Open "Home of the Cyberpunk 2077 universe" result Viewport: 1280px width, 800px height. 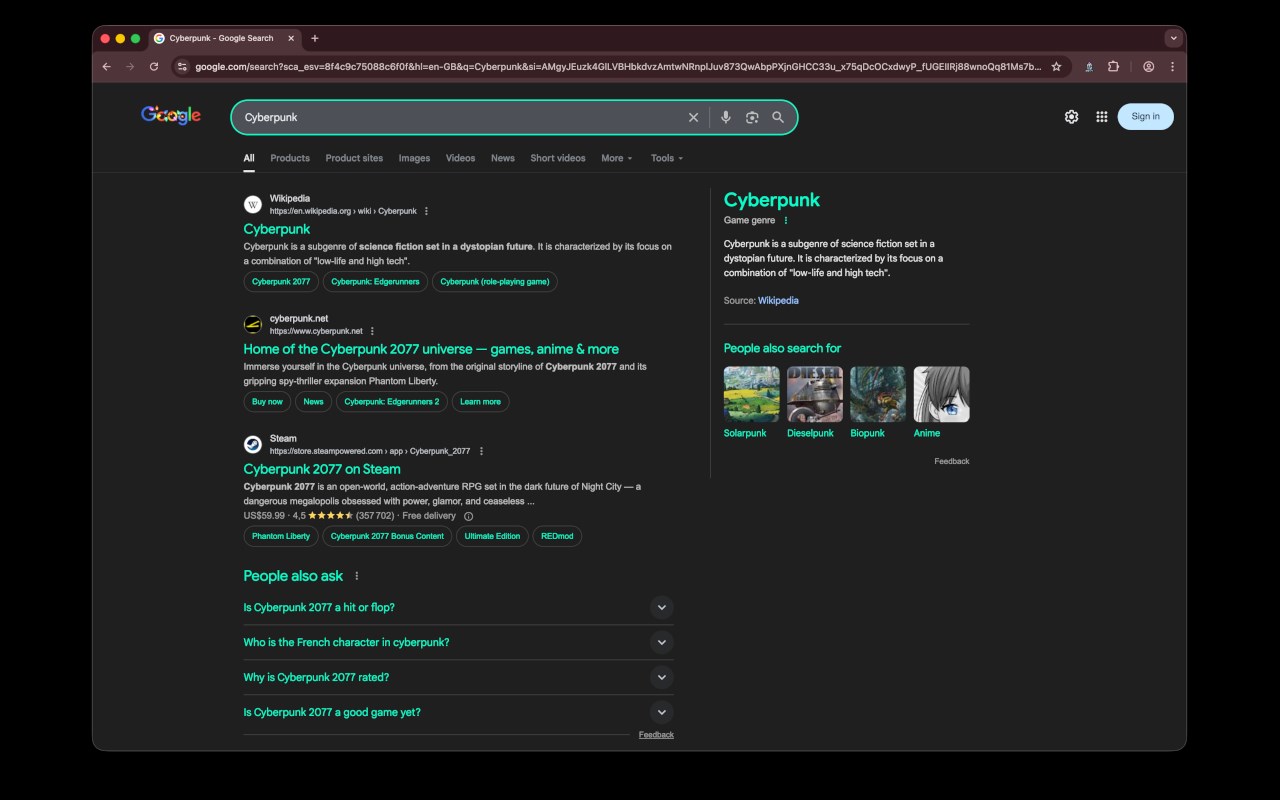pos(431,349)
